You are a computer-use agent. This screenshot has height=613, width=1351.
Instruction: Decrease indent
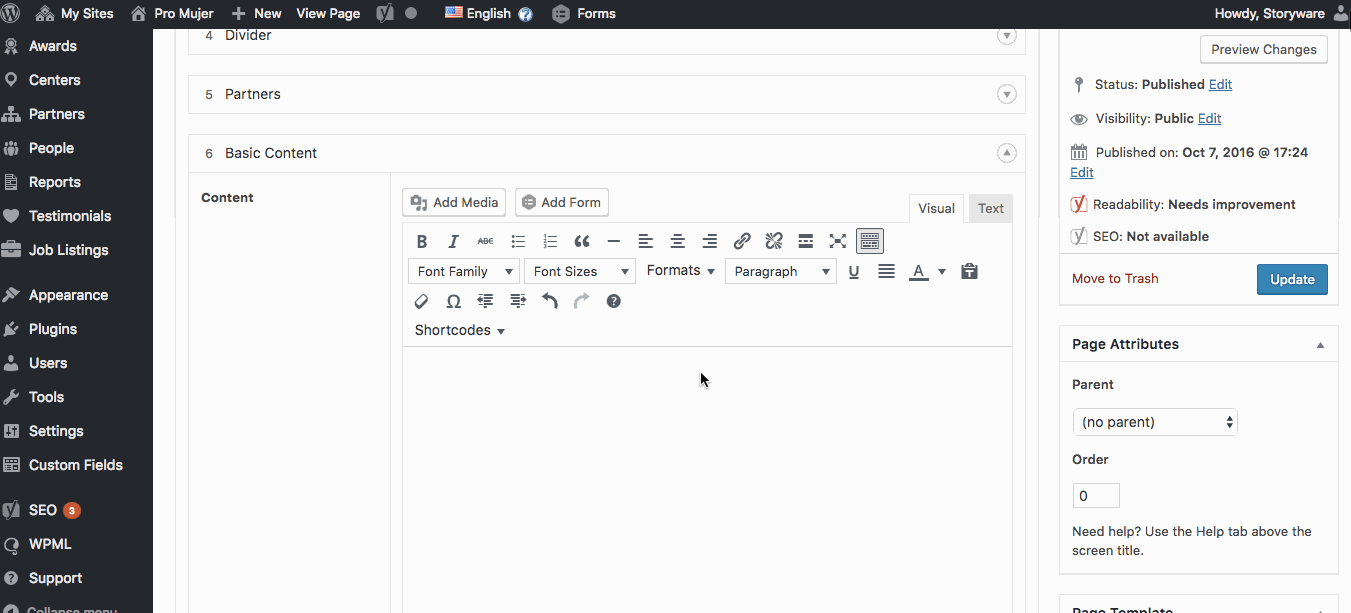[486, 301]
